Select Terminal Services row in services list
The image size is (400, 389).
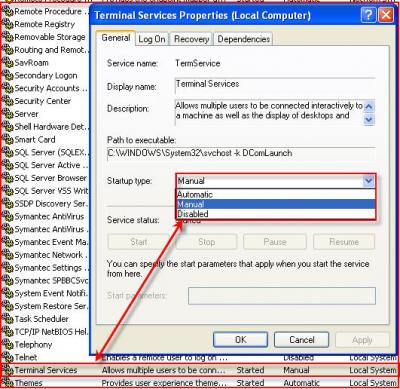point(200,370)
